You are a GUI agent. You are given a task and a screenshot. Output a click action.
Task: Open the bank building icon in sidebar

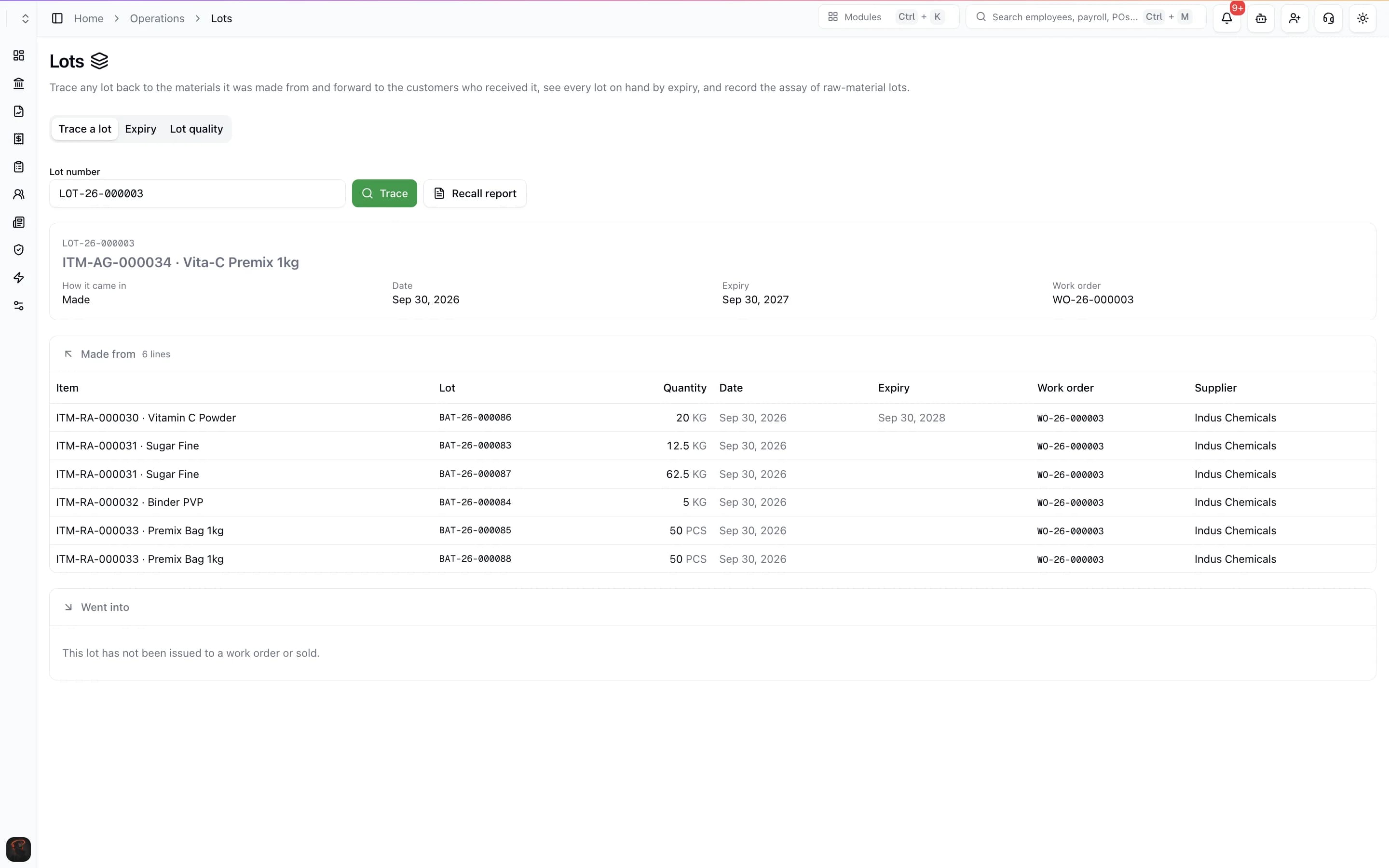(18, 83)
